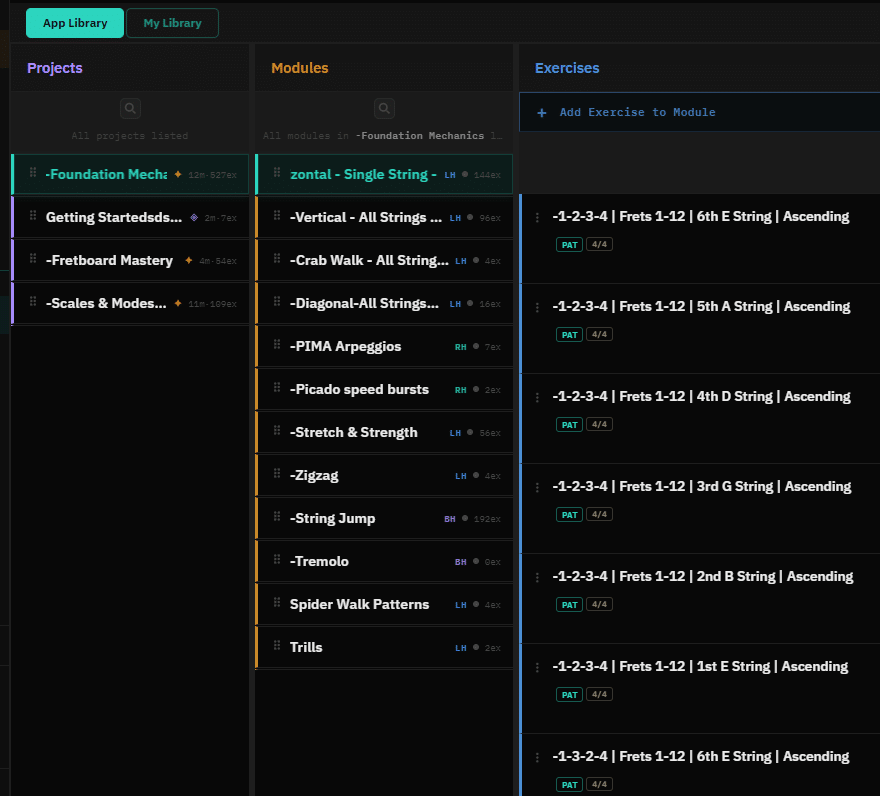Screen dimensions: 880x796
Task: Switch to the My Library tab
Action: click(x=172, y=23)
